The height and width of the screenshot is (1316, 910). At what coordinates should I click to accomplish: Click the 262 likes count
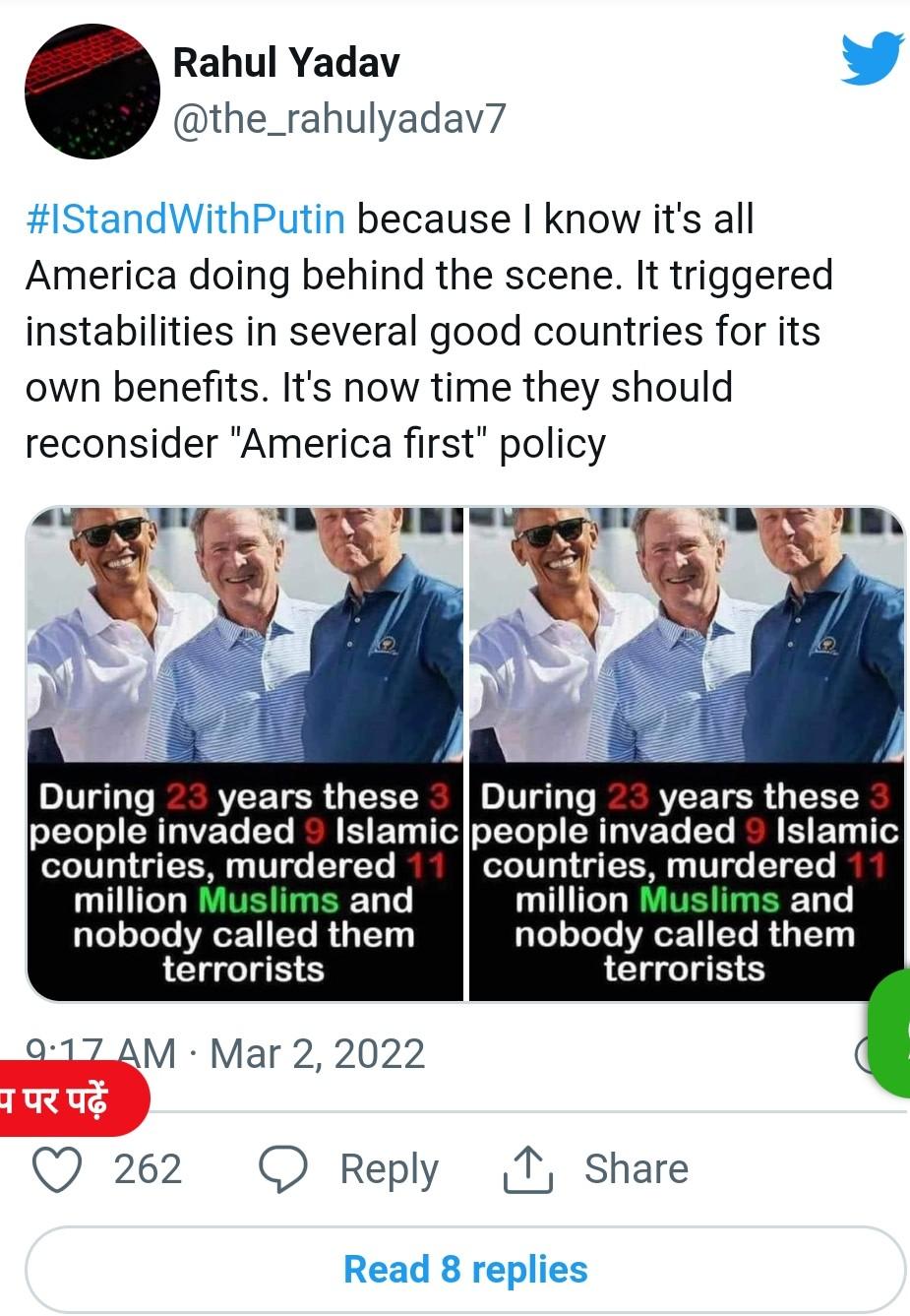pyautogui.click(x=148, y=1169)
